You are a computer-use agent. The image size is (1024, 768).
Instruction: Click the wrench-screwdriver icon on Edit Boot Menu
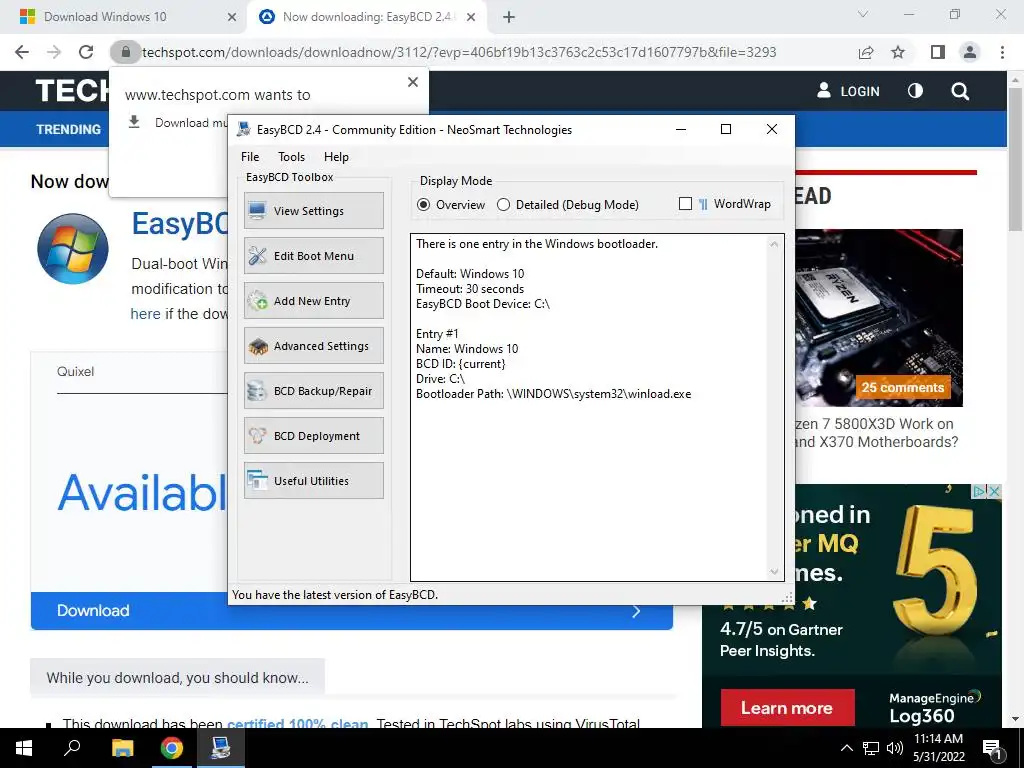257,256
